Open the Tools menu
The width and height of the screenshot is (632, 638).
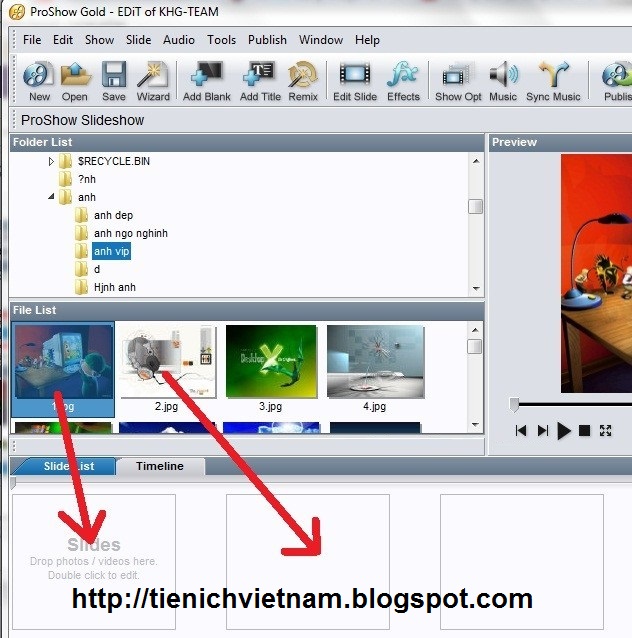click(x=221, y=40)
